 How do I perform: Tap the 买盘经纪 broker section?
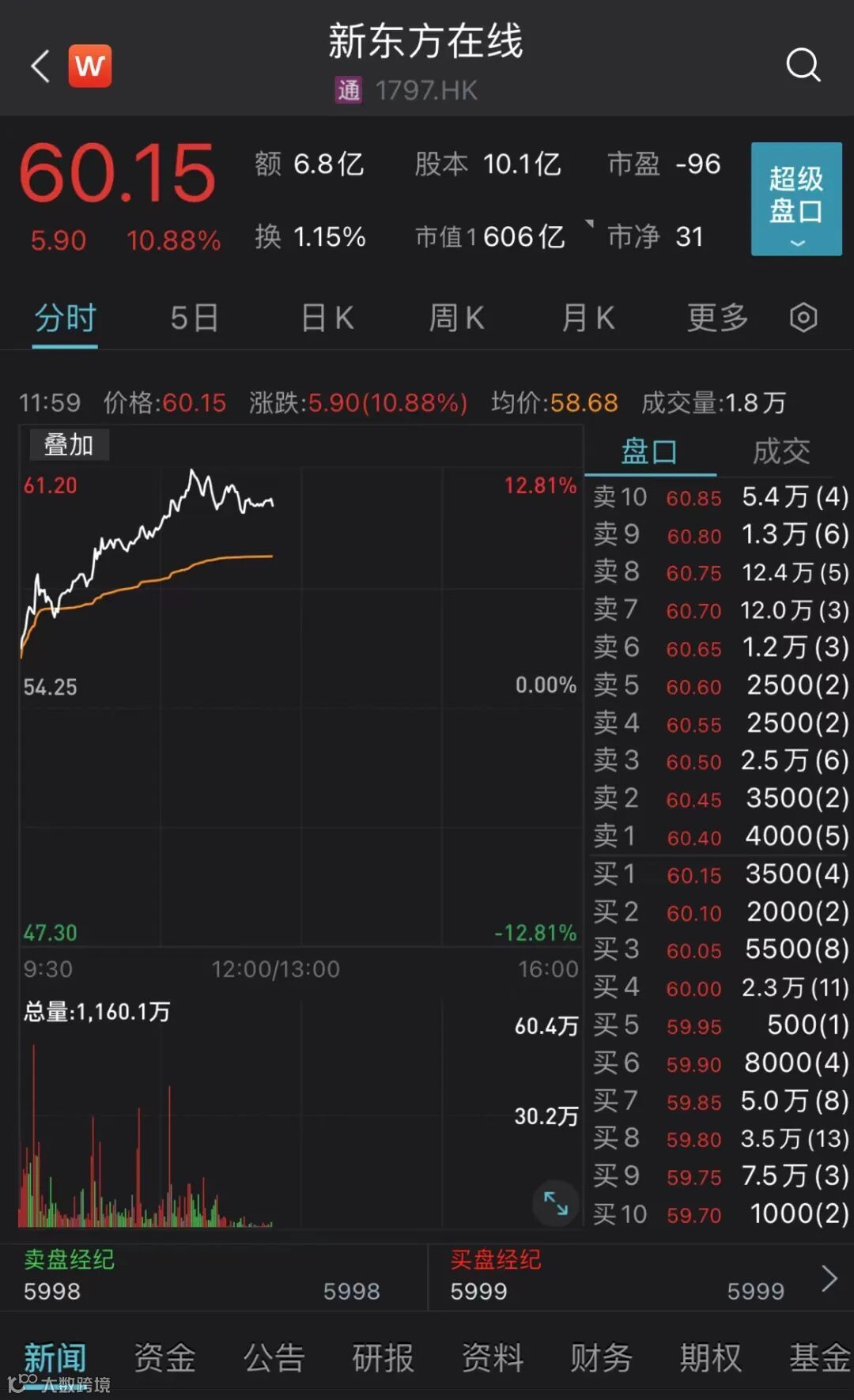tap(640, 1276)
